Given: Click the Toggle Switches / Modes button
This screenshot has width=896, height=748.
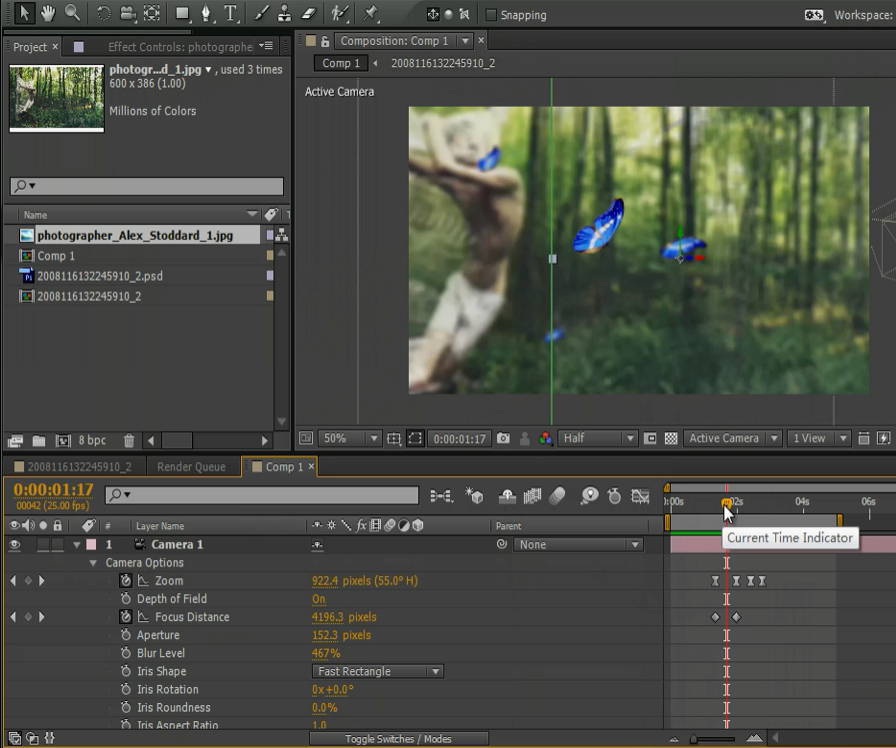Looking at the screenshot, I should click(x=398, y=739).
